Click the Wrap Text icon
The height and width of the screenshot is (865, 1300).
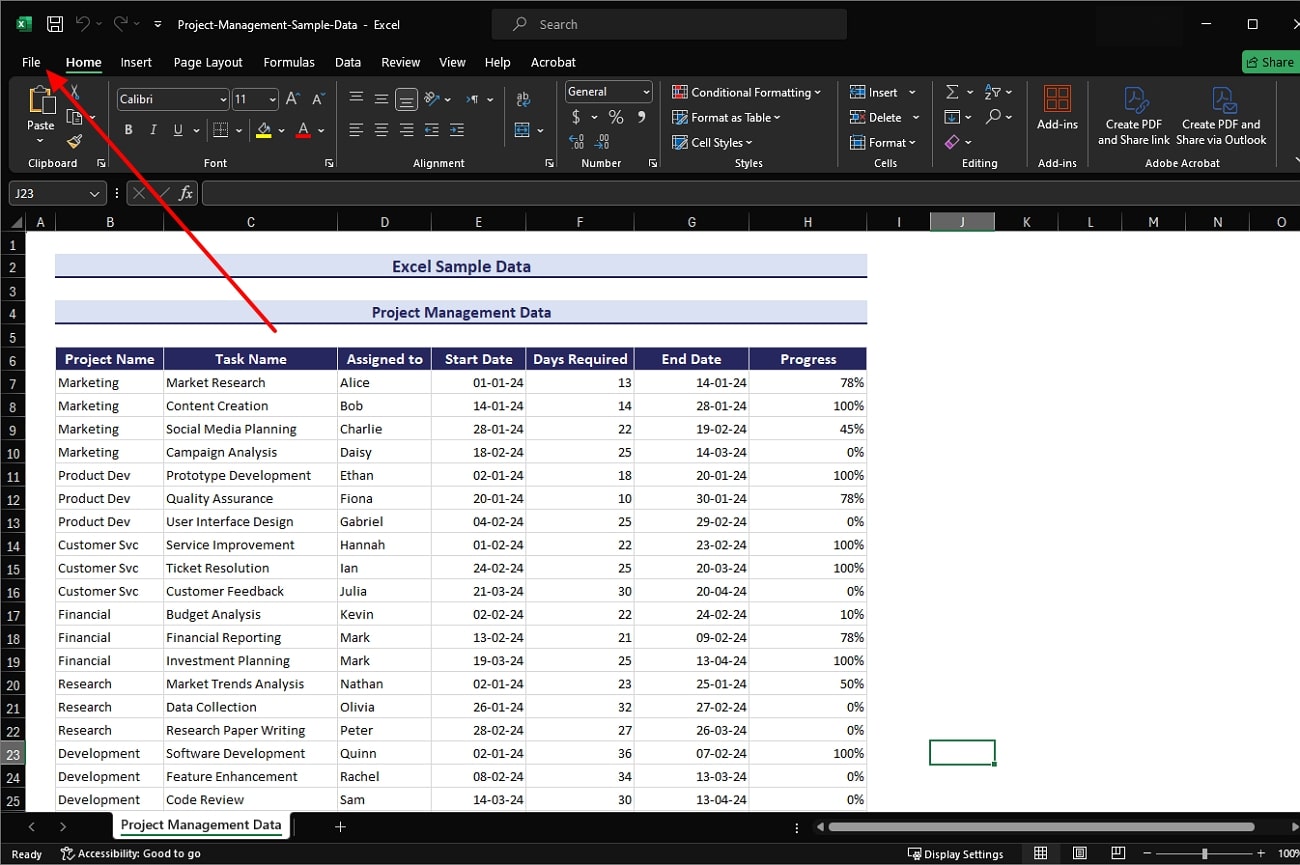pos(522,99)
